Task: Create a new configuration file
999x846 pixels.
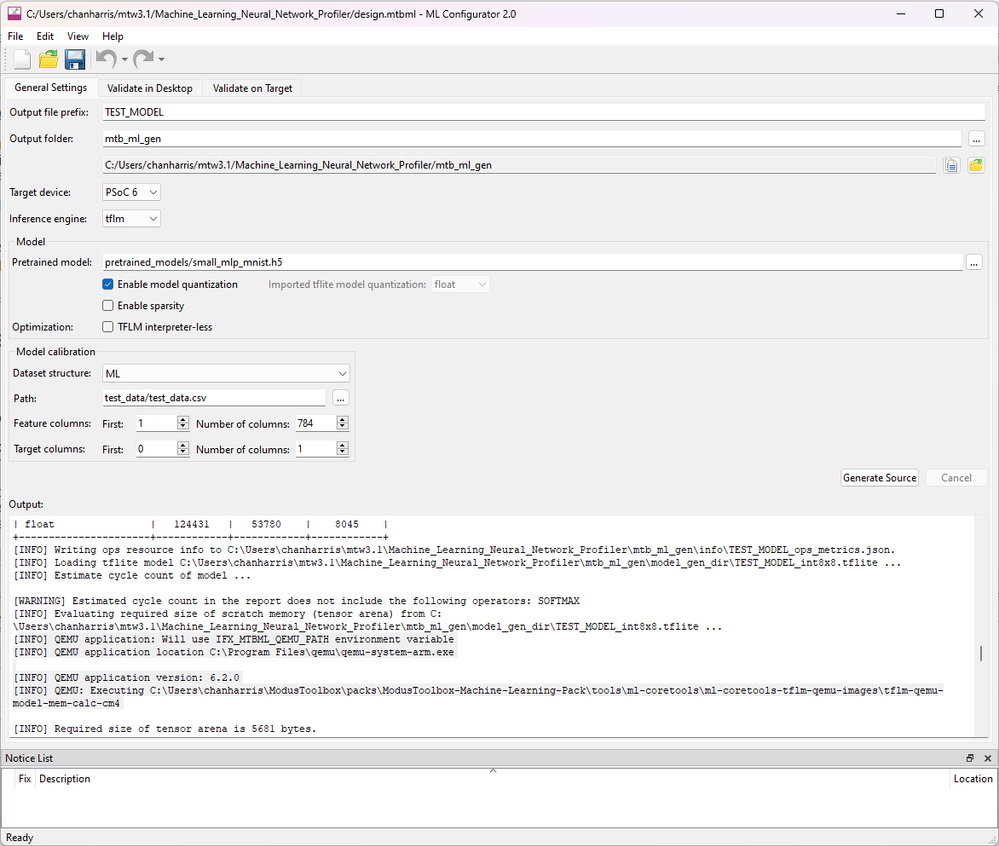Action: coord(19,59)
